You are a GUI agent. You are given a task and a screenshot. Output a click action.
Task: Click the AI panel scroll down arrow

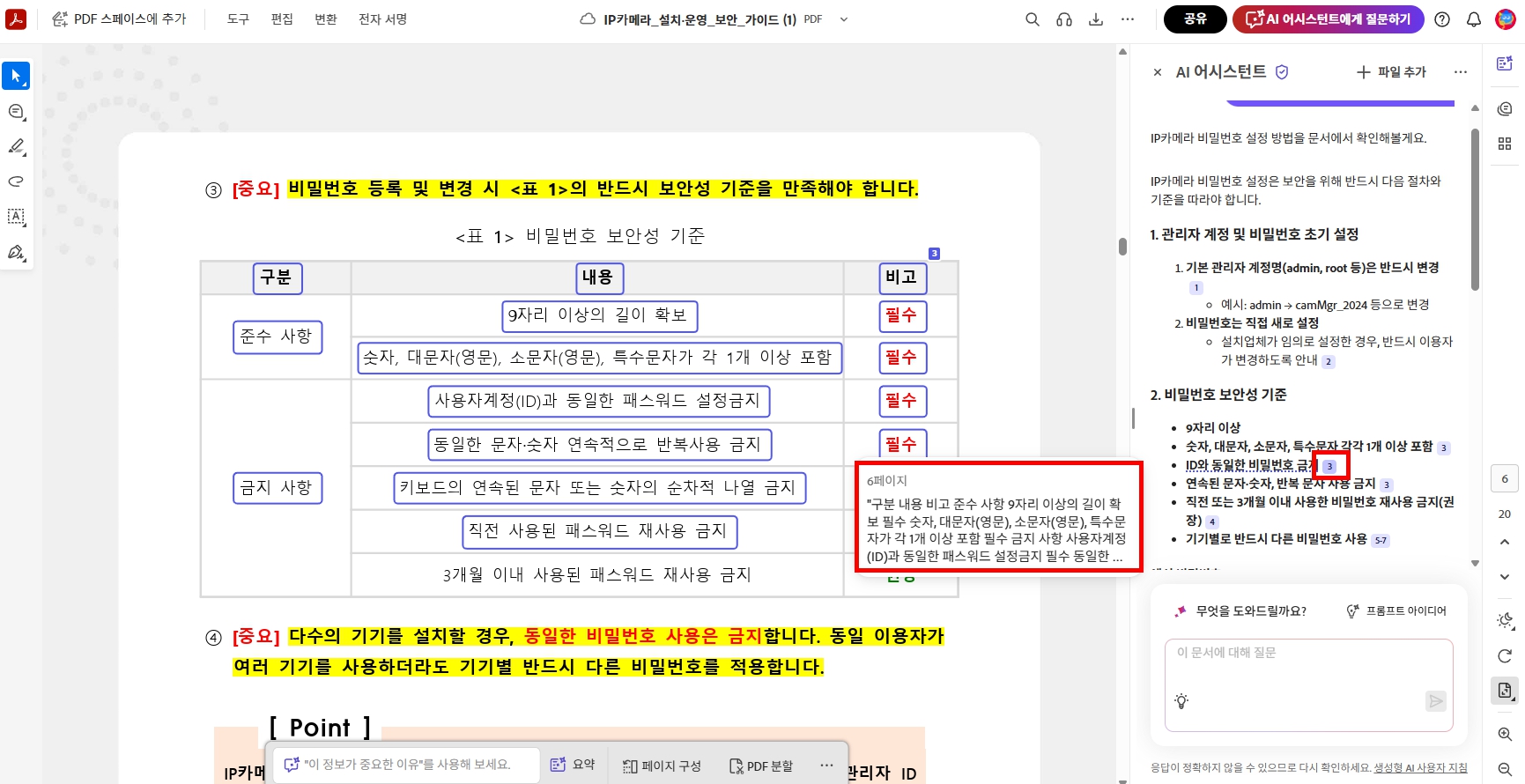tap(1475, 563)
